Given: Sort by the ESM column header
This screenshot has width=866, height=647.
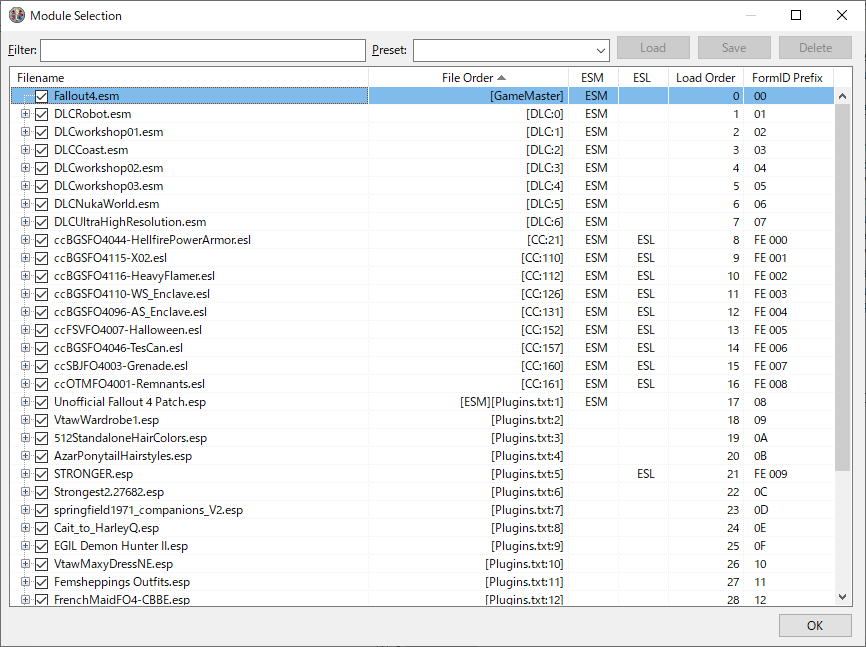Looking at the screenshot, I should click(x=593, y=78).
